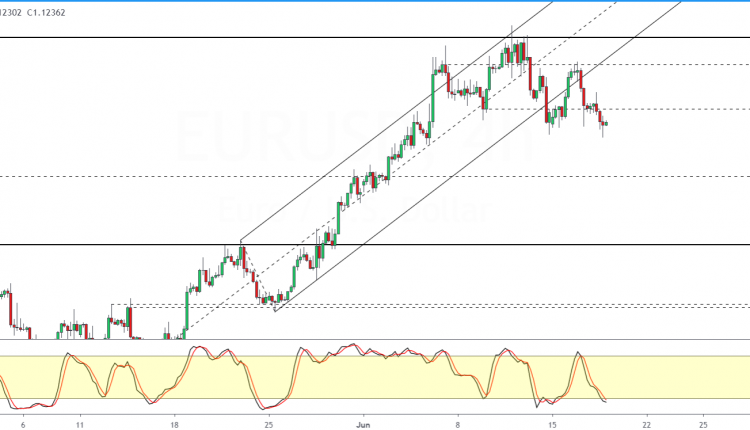Viewport: 750px width, 430px height.
Task: Select the 15 date label on time axis
Action: (x=552, y=425)
